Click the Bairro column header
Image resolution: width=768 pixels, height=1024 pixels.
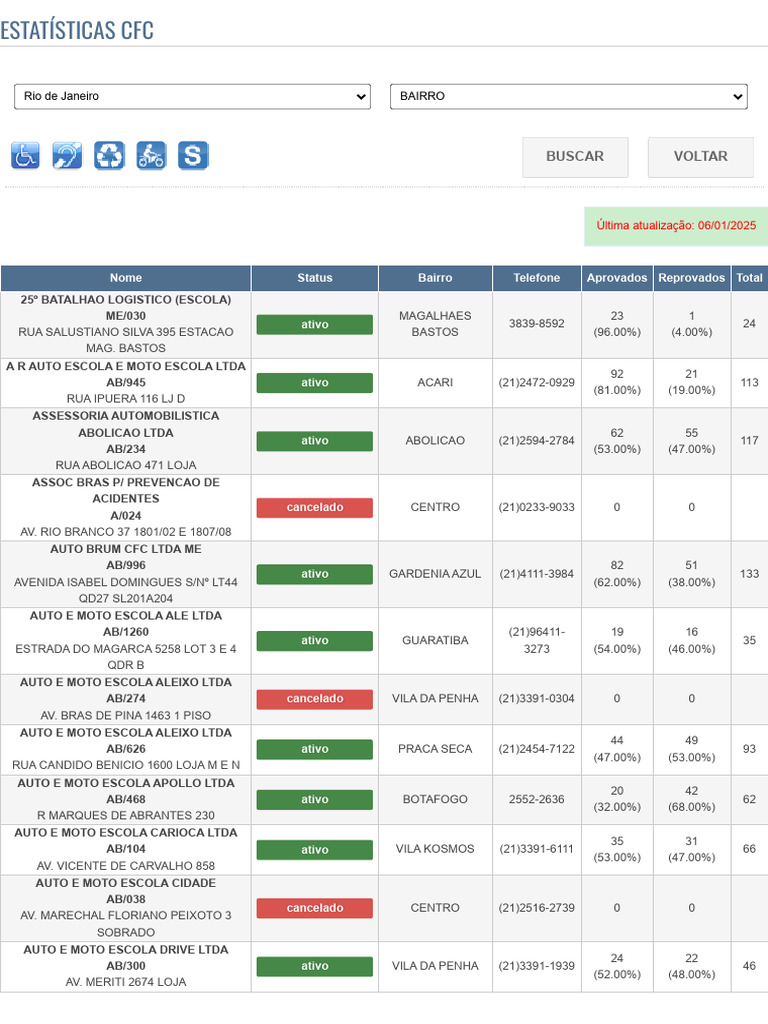pyautogui.click(x=435, y=278)
